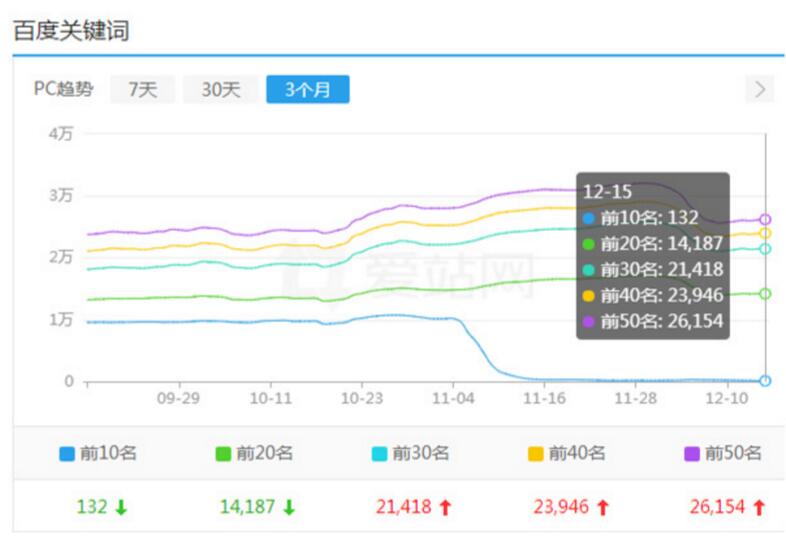Toggle the 前20名 legend series
The image size is (786, 537).
pyautogui.click(x=254, y=453)
